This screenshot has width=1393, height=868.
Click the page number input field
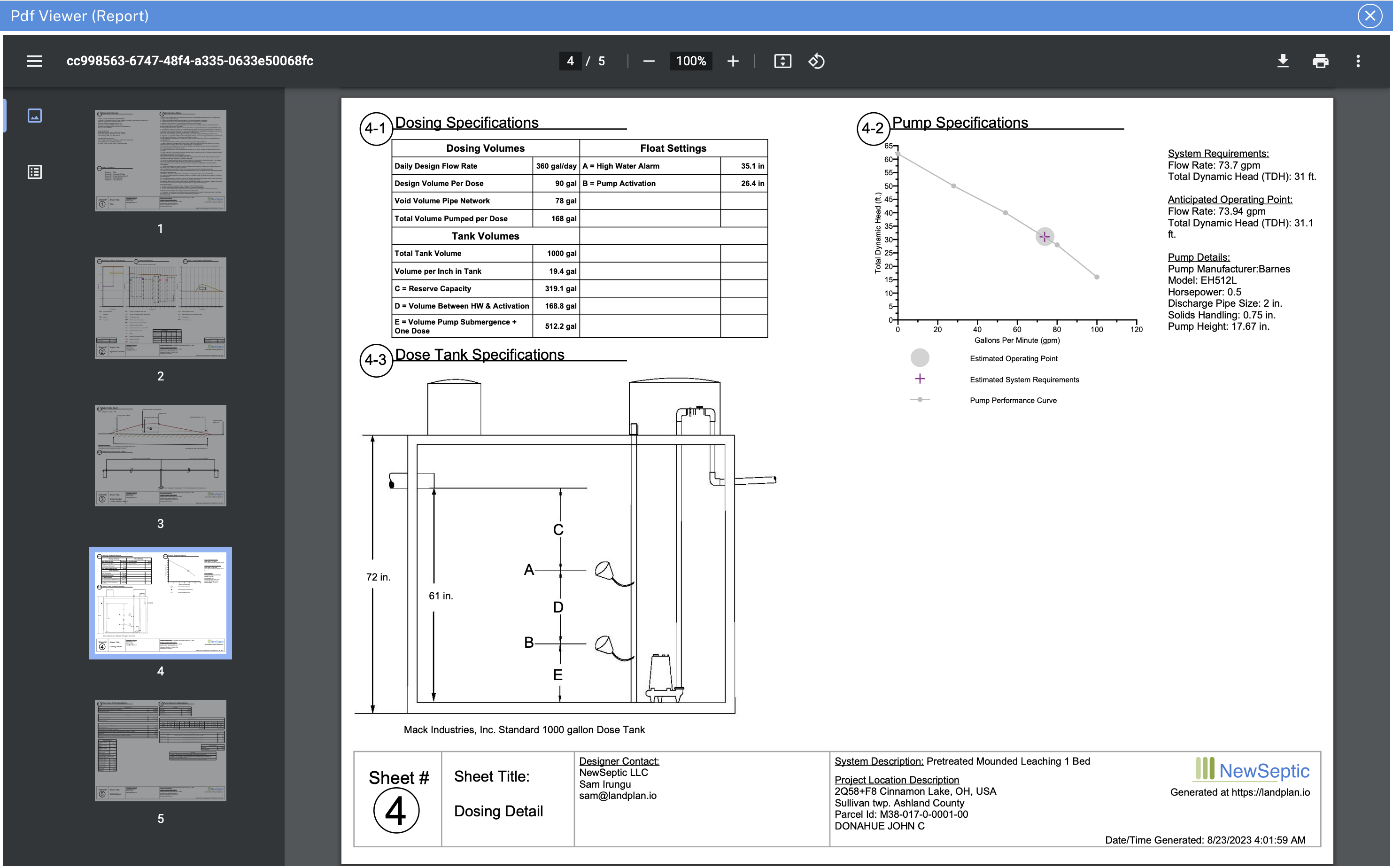click(570, 61)
